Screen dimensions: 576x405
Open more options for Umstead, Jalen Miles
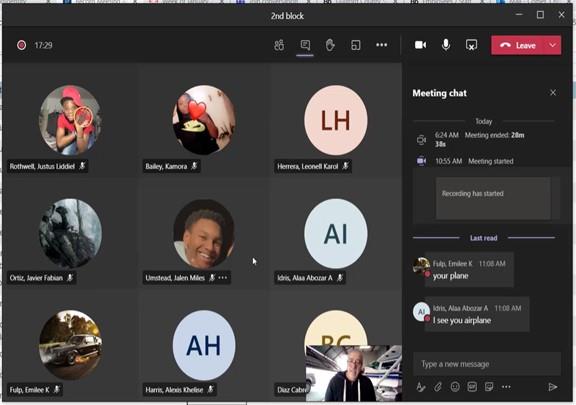(223, 278)
